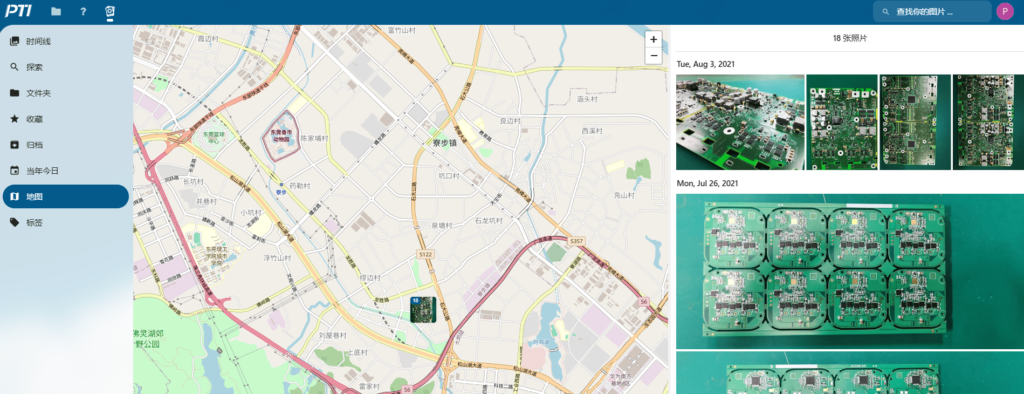Screen dimensions: 1024x394
Task: Open help question mark icon
Action: (x=83, y=11)
